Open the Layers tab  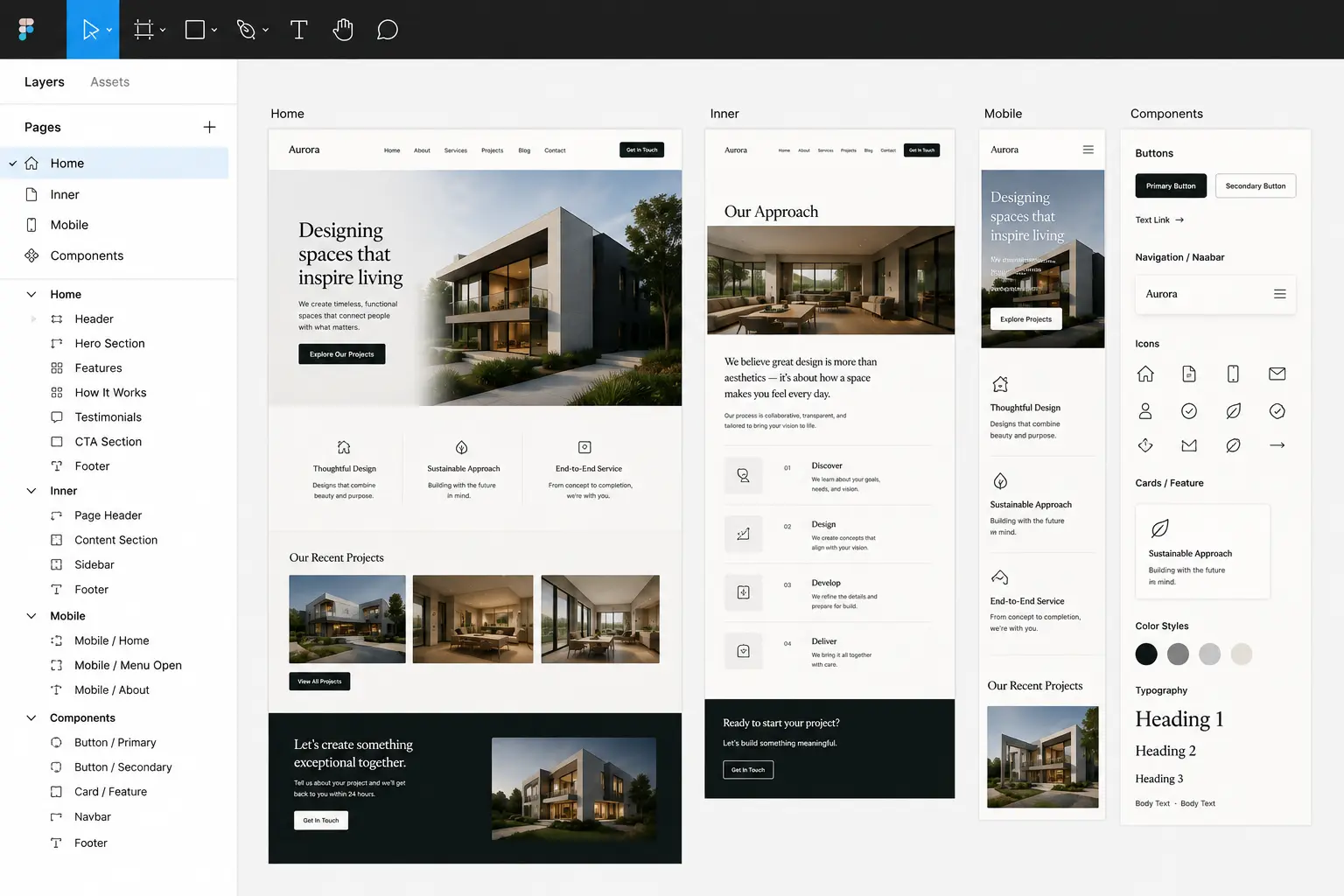45,81
